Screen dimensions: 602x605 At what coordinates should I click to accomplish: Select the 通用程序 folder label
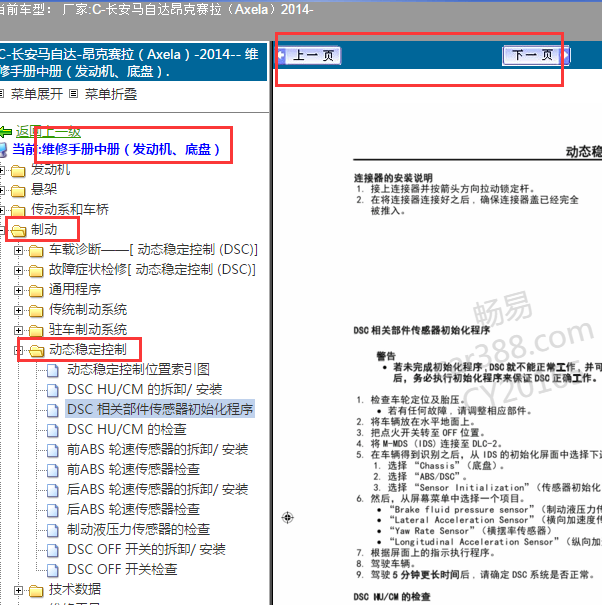click(75, 289)
